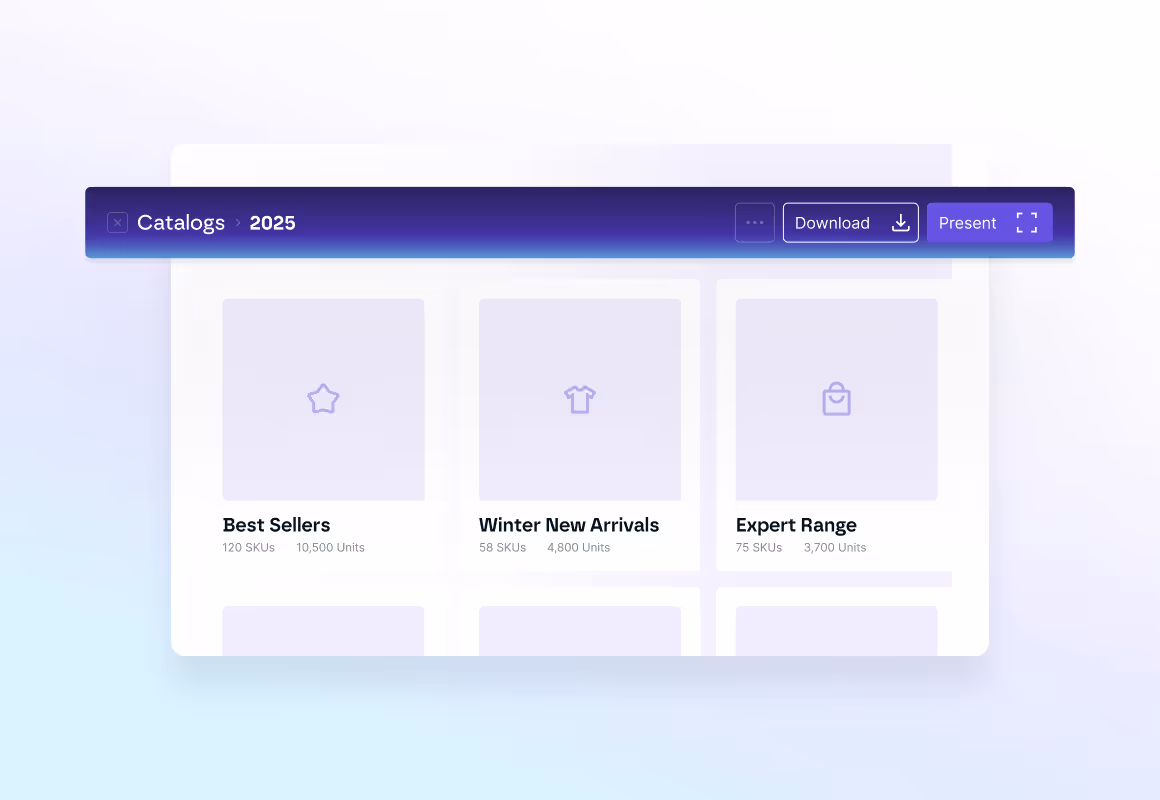Click the 10,500 Units label
Viewport: 1160px width, 800px height.
[x=331, y=548]
